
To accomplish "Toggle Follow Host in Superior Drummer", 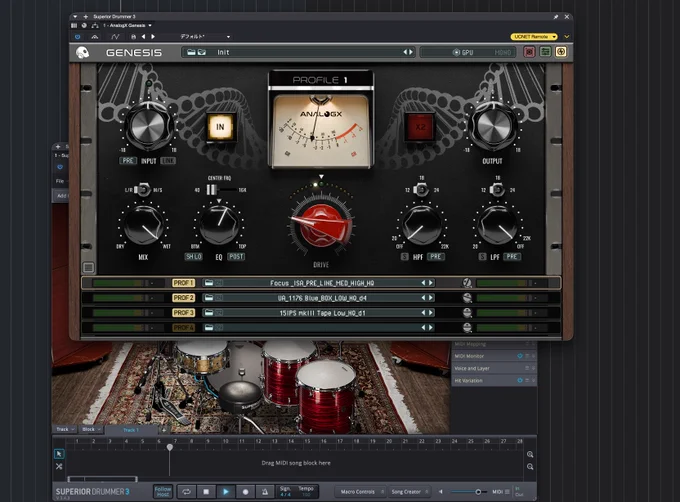I will (163, 492).
